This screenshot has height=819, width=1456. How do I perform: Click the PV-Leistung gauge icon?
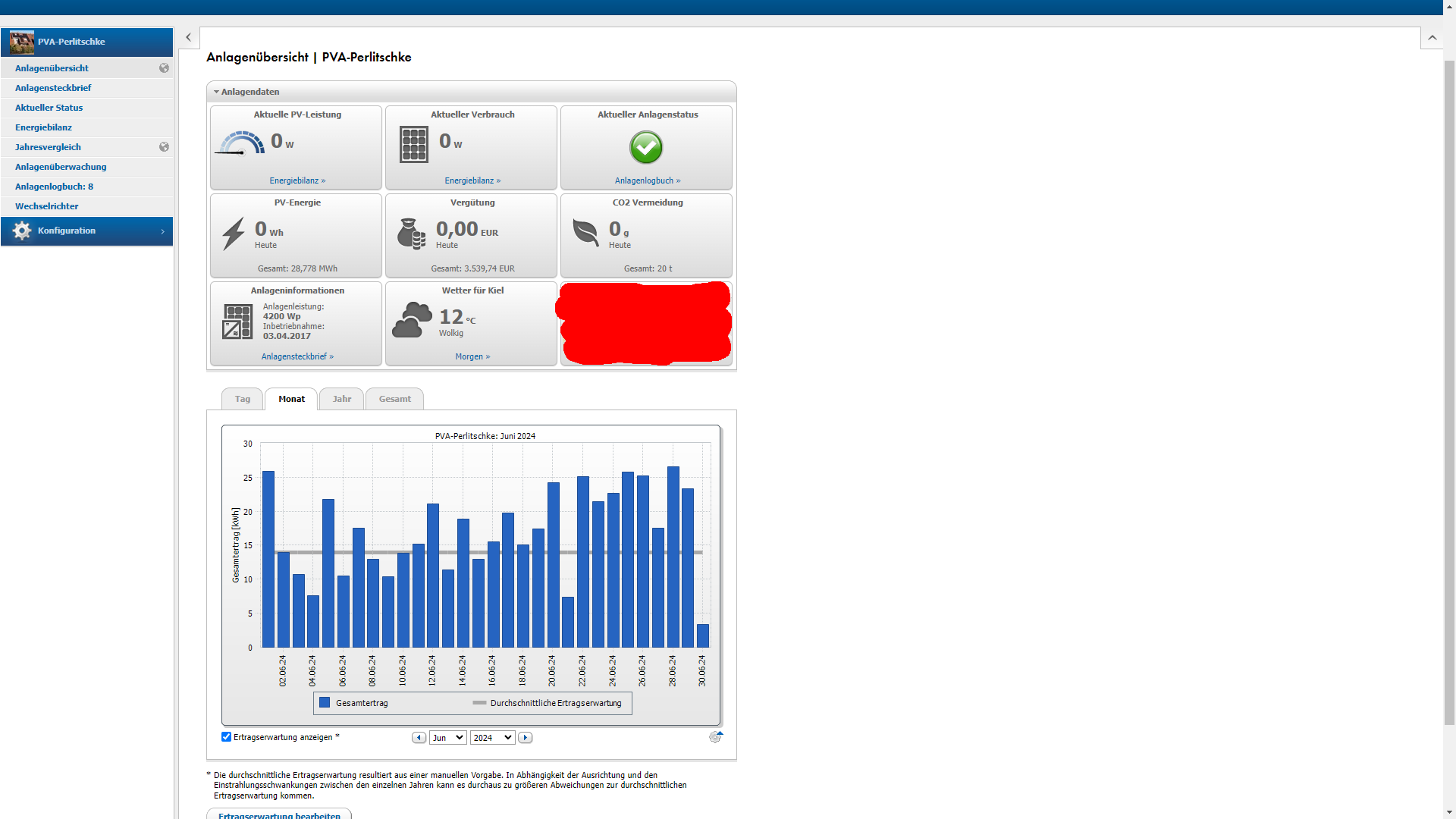pyautogui.click(x=241, y=143)
